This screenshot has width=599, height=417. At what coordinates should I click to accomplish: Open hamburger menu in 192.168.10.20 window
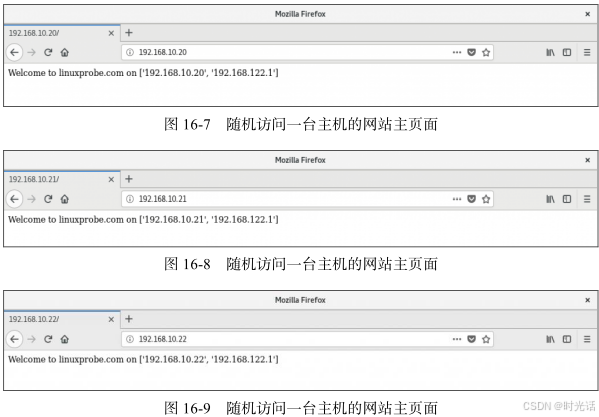pos(587,52)
